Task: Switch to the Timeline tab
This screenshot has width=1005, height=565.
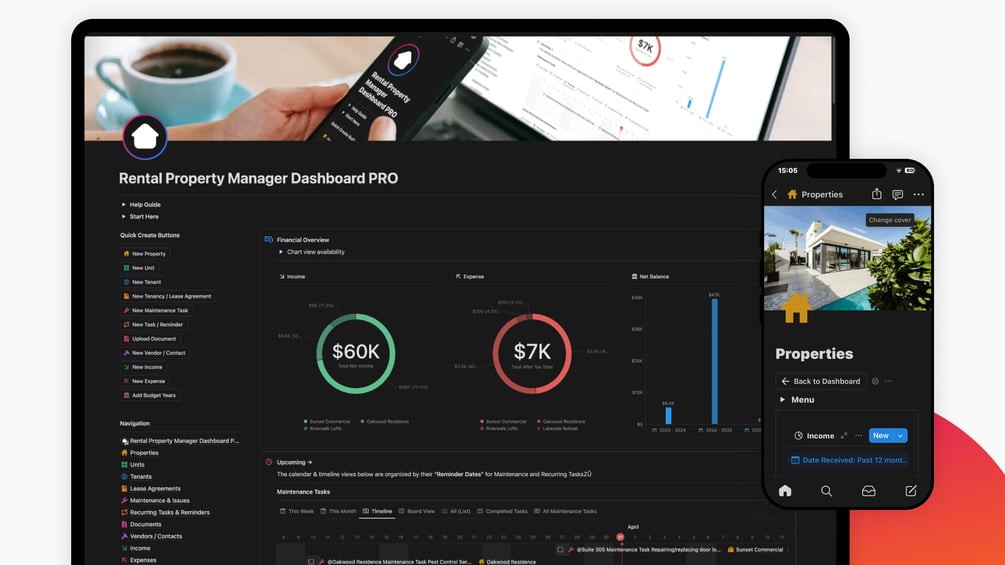Action: [377, 511]
